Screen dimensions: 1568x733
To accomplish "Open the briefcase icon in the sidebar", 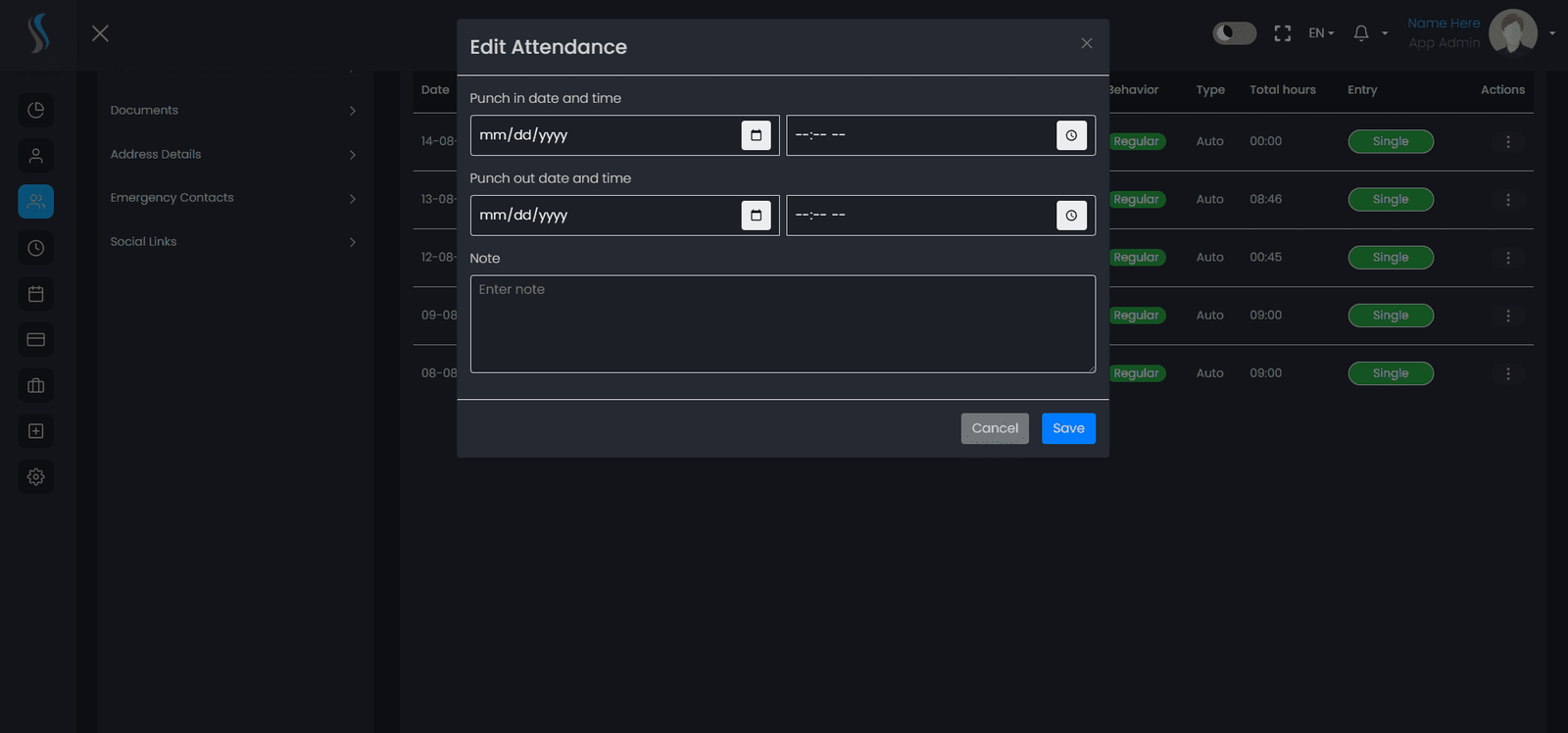I will 36,385.
